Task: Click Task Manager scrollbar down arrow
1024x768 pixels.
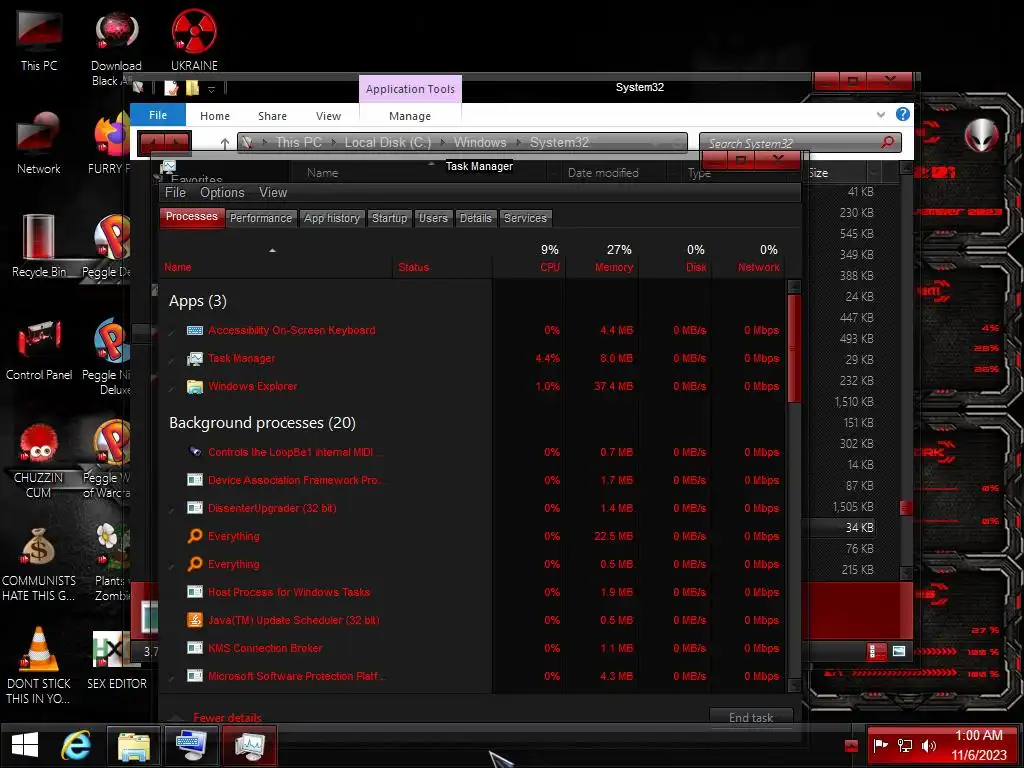Action: tap(794, 684)
